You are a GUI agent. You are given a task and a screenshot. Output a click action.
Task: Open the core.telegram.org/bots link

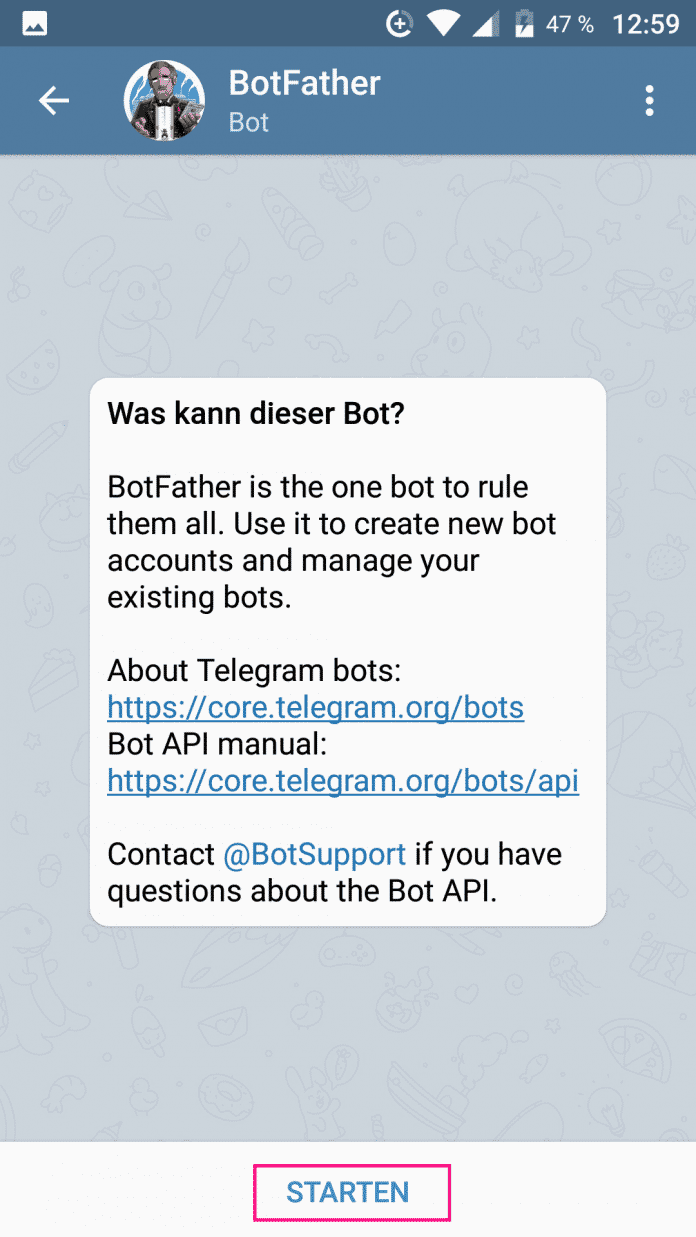point(315,708)
